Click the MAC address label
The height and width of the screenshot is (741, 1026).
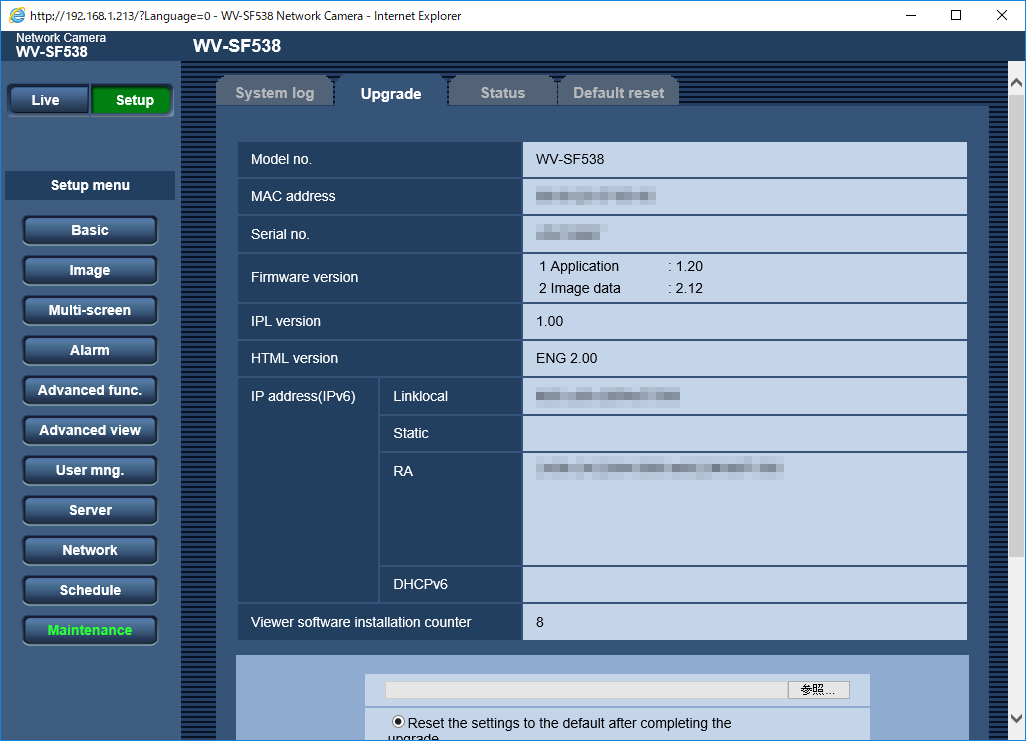[x=293, y=196]
